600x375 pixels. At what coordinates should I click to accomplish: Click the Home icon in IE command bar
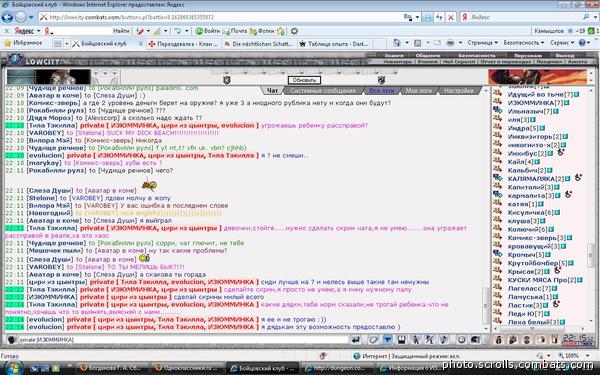pos(396,43)
